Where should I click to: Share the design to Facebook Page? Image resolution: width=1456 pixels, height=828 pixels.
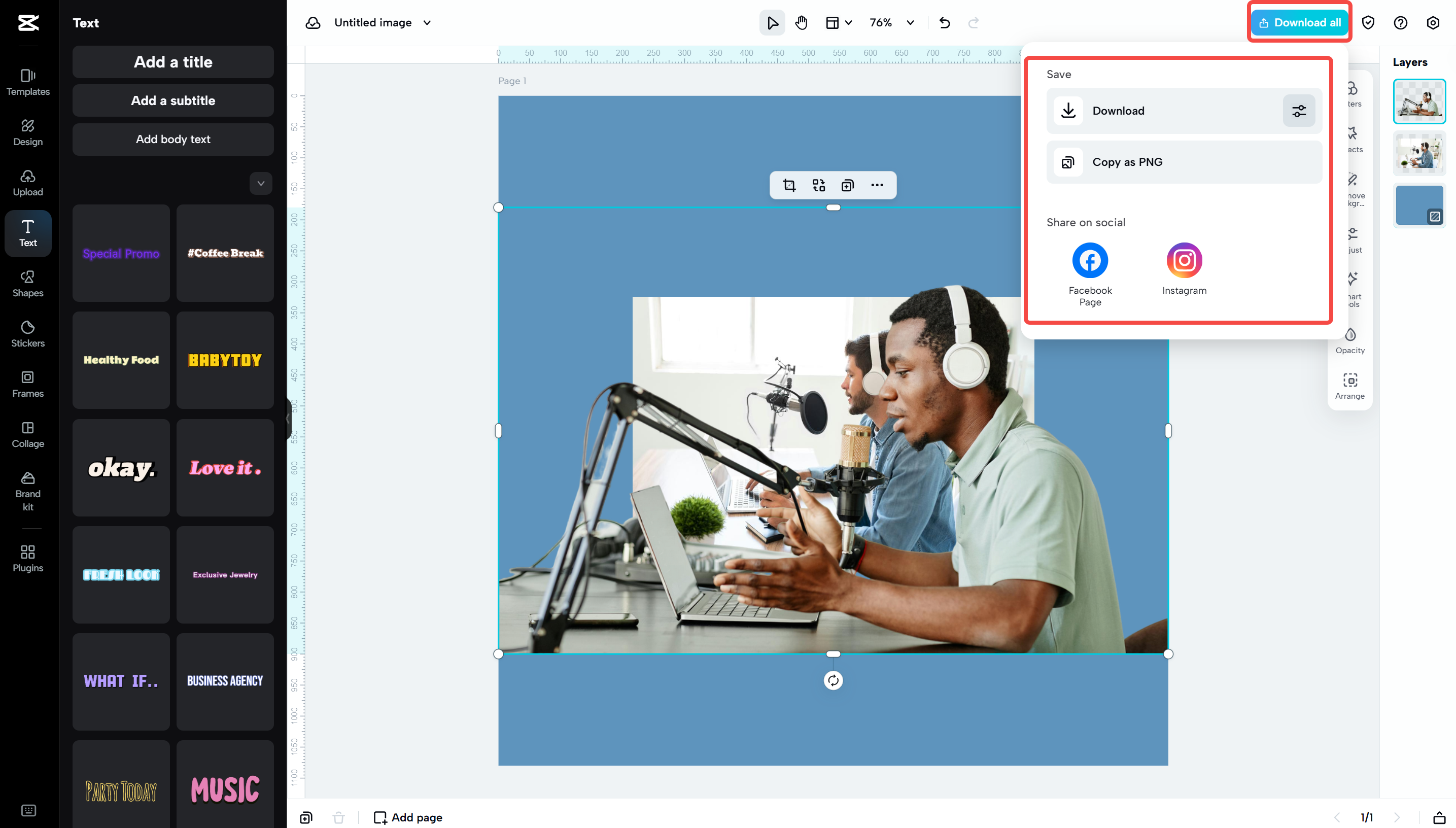coord(1089,260)
